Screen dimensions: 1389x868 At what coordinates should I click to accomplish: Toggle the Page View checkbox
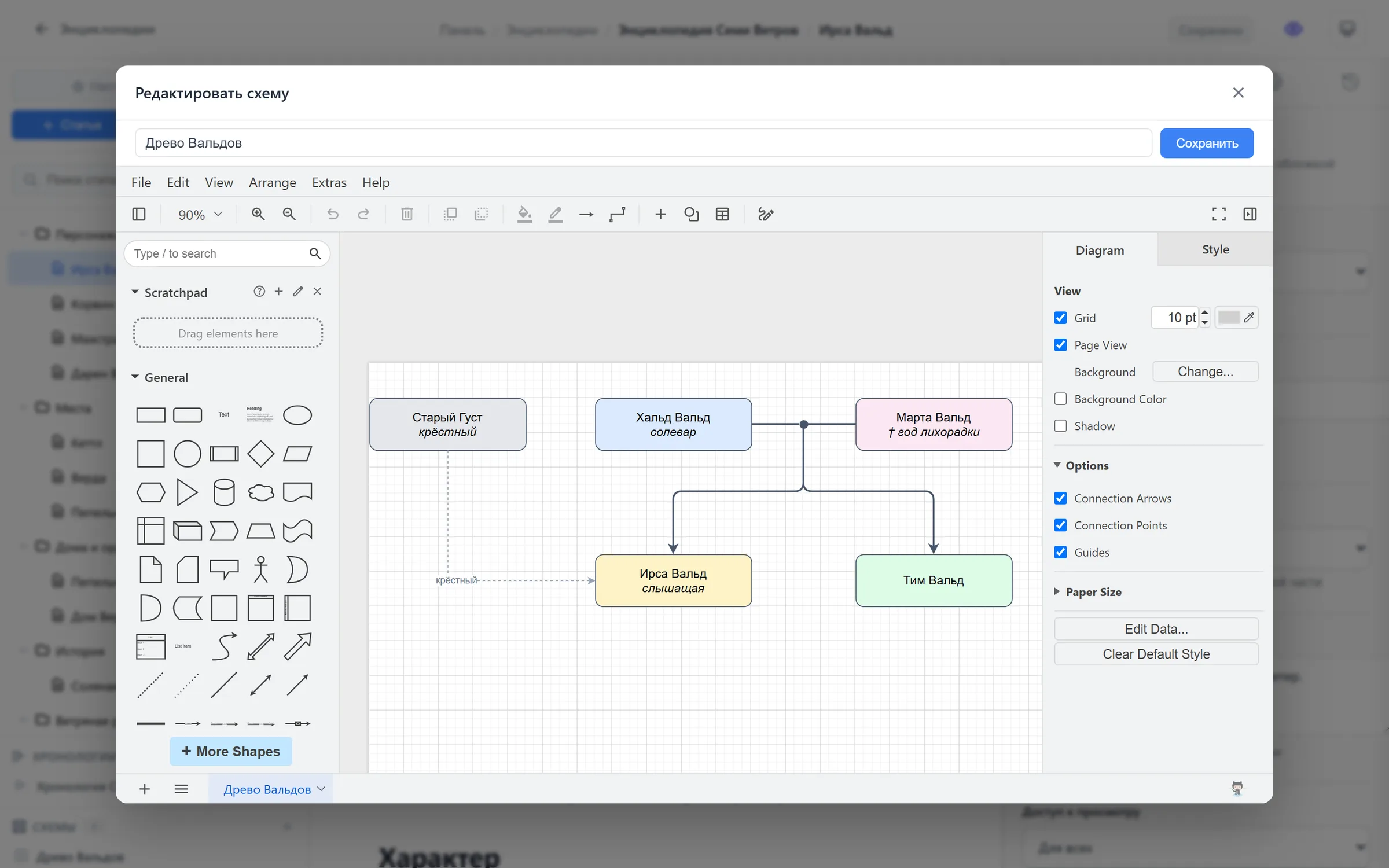[x=1060, y=345]
